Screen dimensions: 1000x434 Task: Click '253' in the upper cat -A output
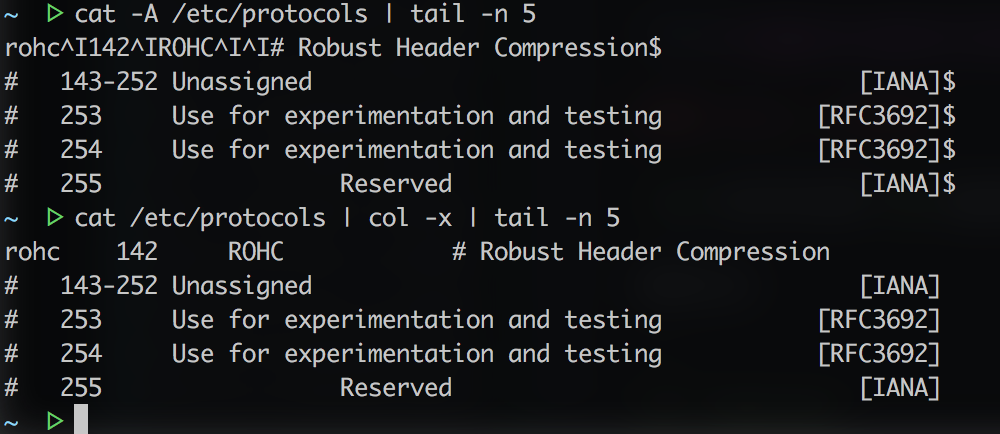pos(81,116)
